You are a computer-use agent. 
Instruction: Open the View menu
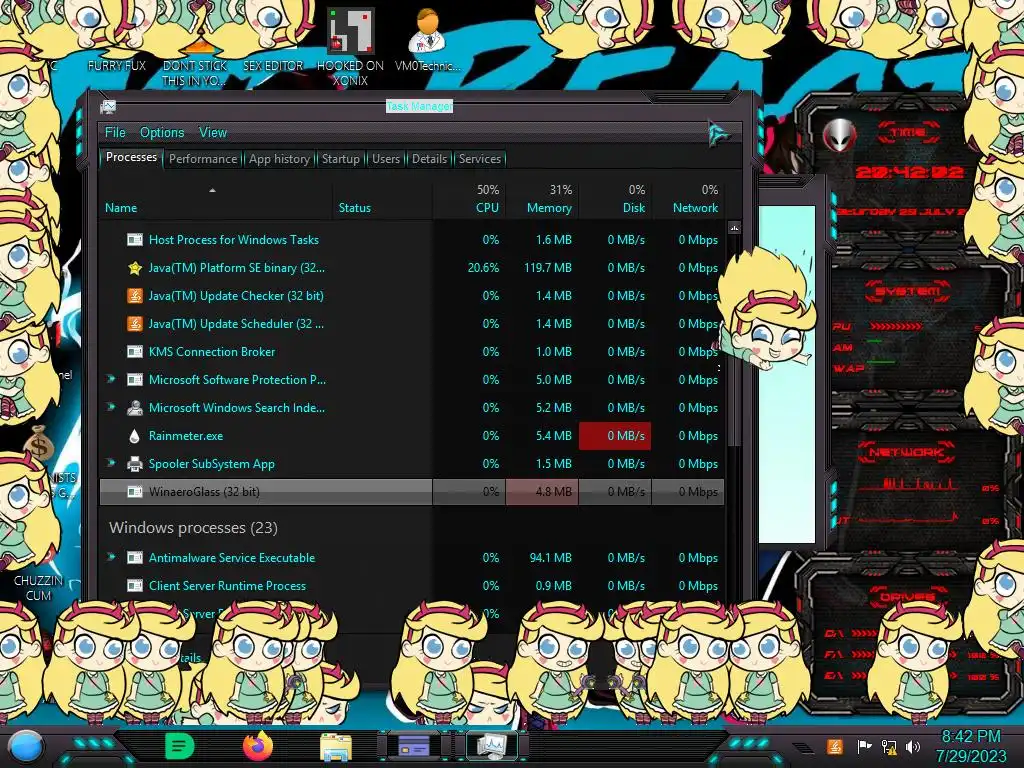tap(213, 132)
